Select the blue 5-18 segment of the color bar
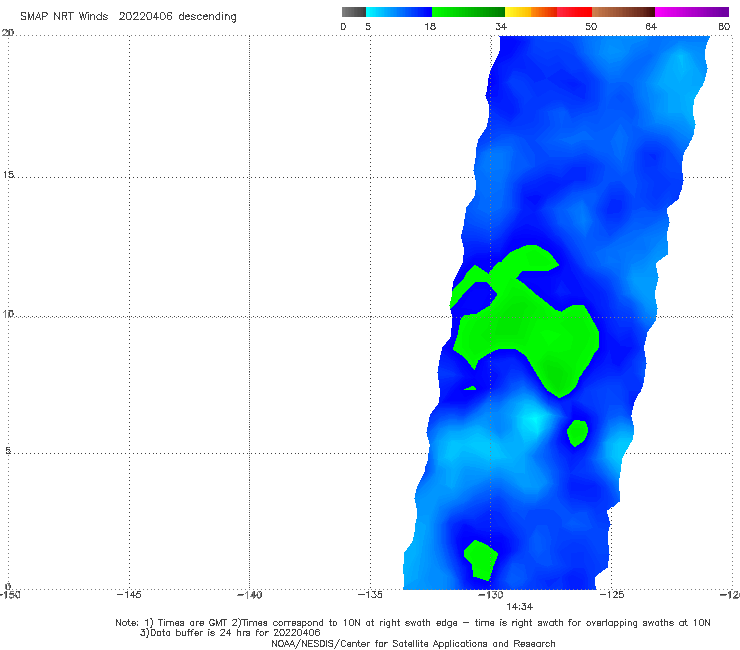 pyautogui.click(x=399, y=12)
